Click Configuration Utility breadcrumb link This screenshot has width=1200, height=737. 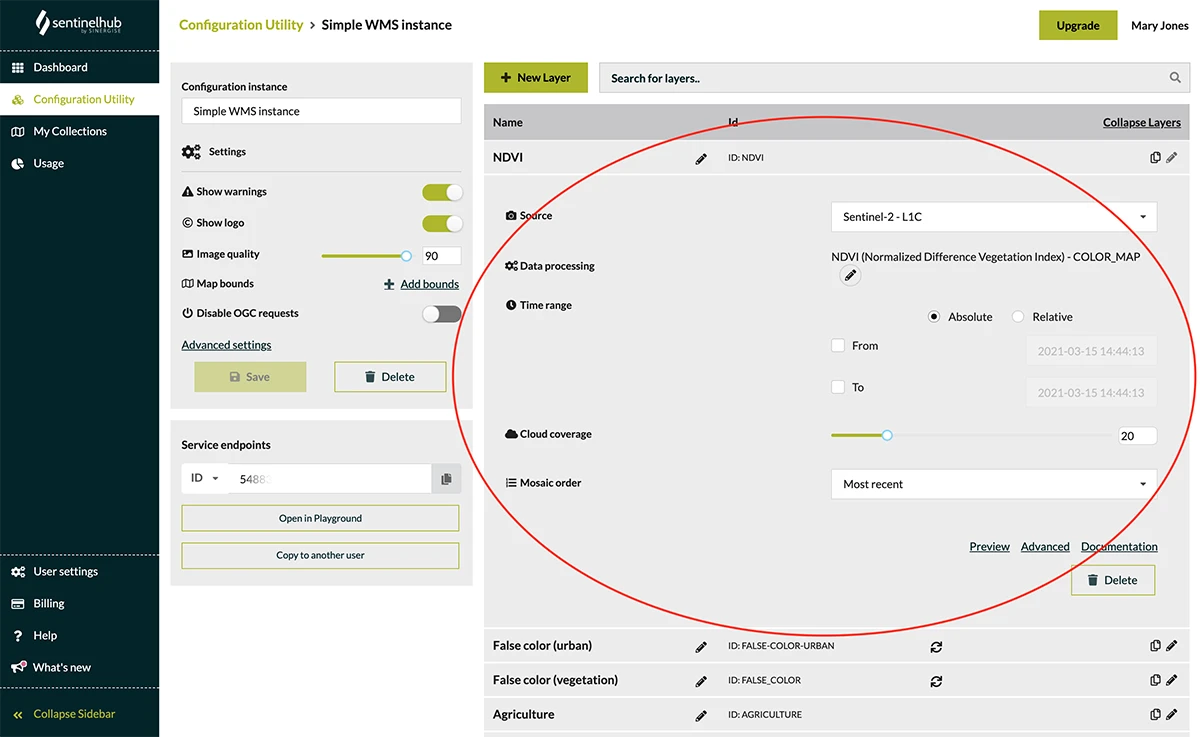pyautogui.click(x=241, y=25)
